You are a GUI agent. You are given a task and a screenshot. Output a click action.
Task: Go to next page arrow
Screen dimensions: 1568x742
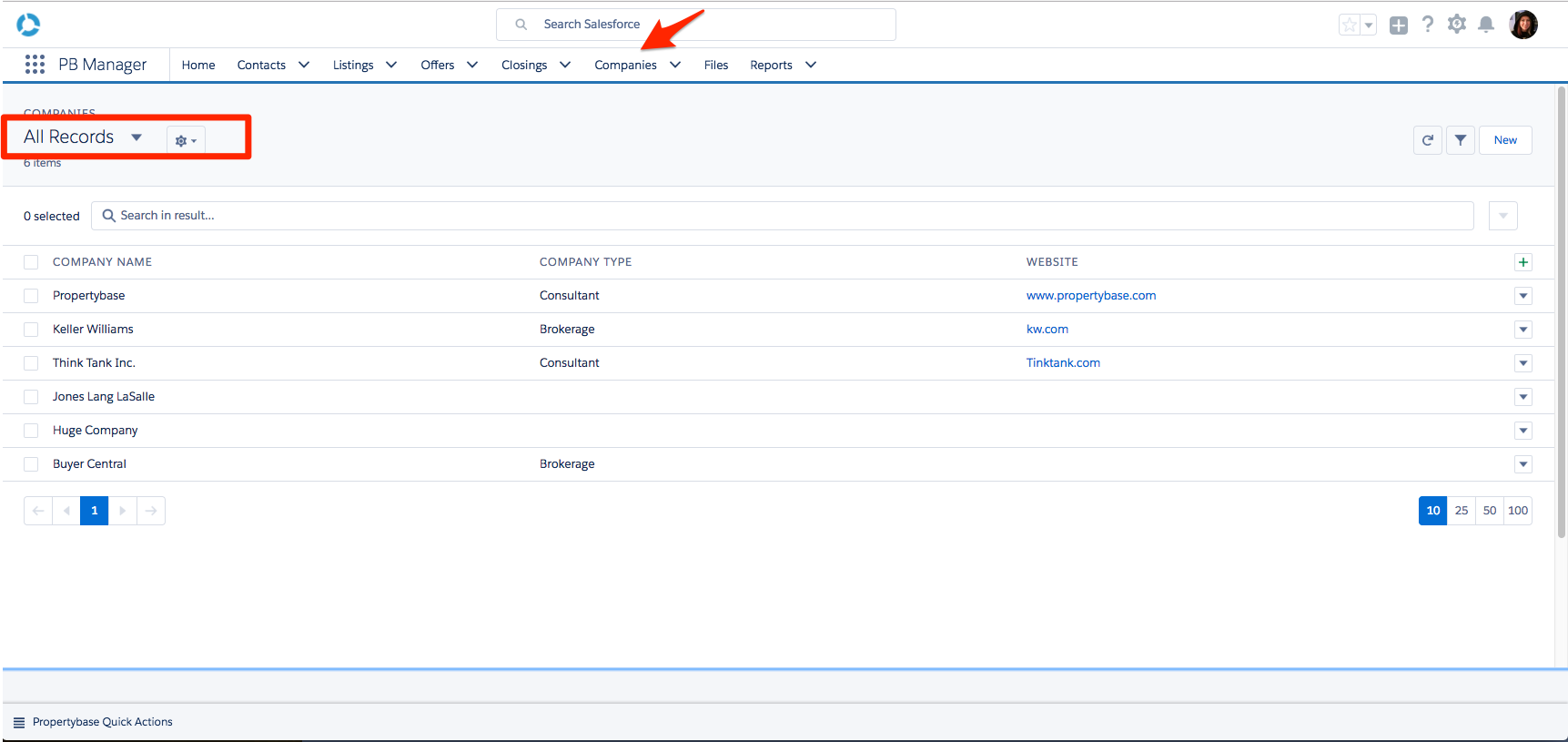123,511
